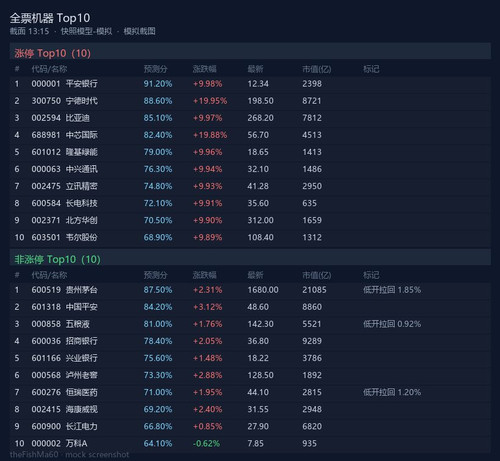Click the 低开拉回 1.85% tag
Image resolution: width=500 pixels, height=461 pixels.
tap(392, 290)
